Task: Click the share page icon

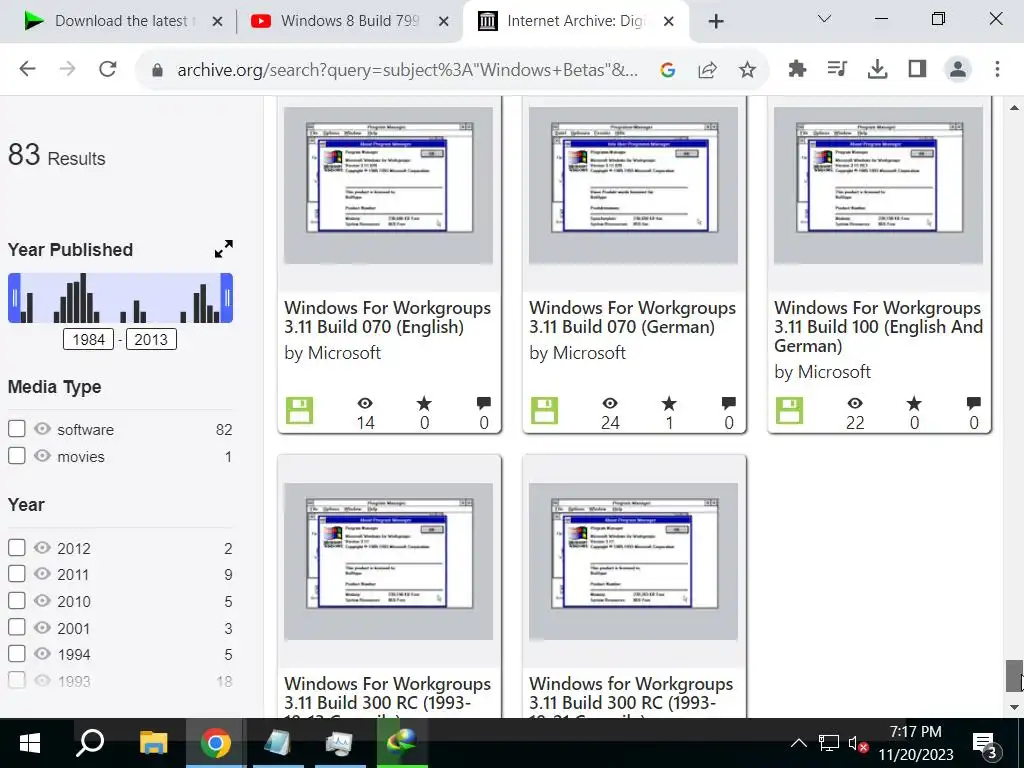Action: [707, 70]
